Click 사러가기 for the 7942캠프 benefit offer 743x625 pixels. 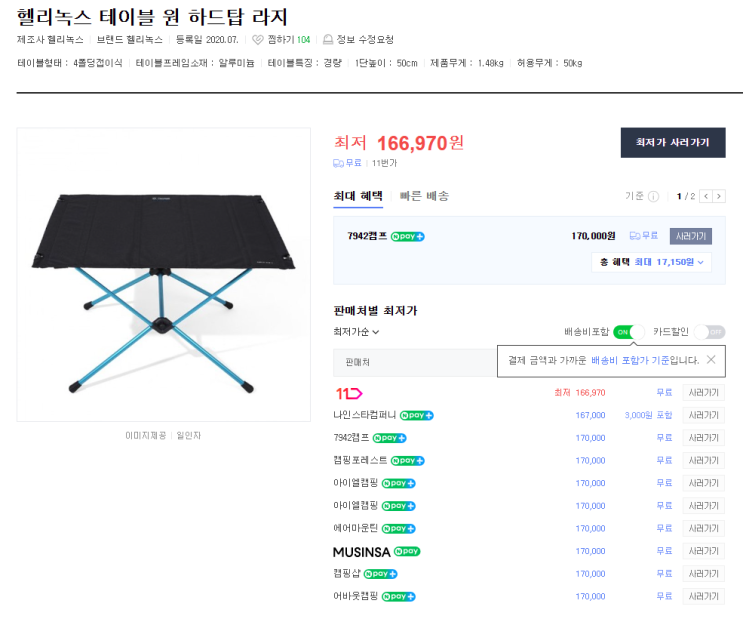[x=690, y=236]
